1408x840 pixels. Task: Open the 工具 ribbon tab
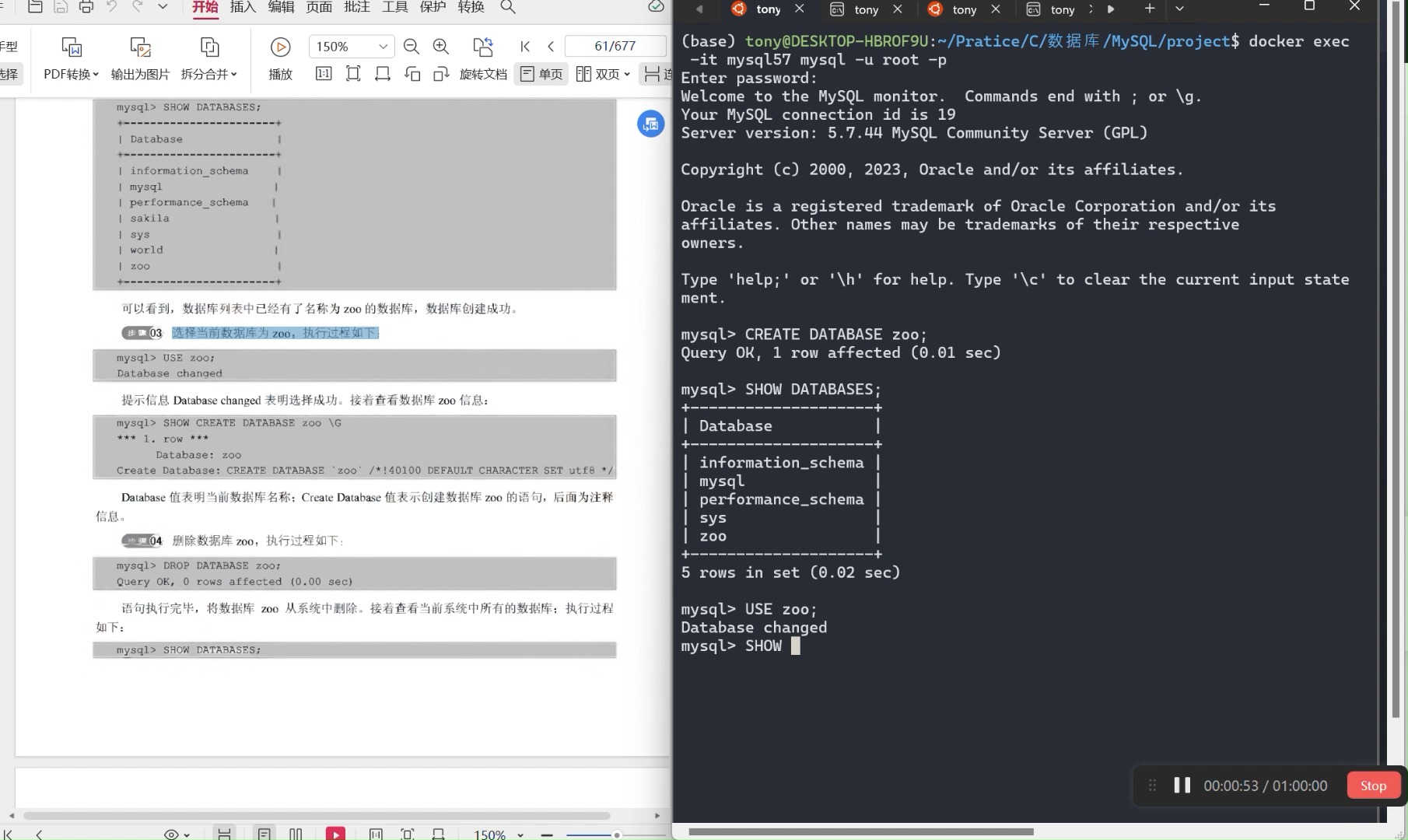click(395, 7)
